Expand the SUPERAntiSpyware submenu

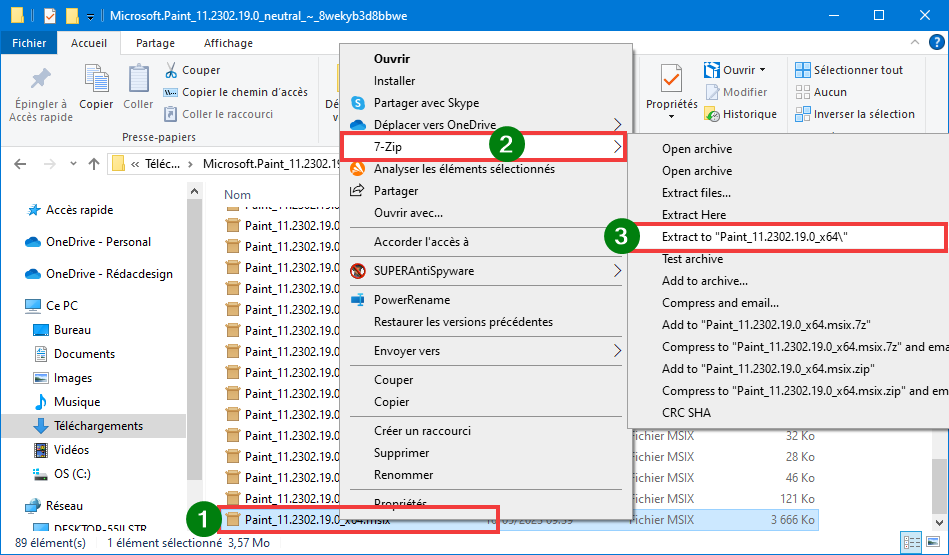click(486, 271)
